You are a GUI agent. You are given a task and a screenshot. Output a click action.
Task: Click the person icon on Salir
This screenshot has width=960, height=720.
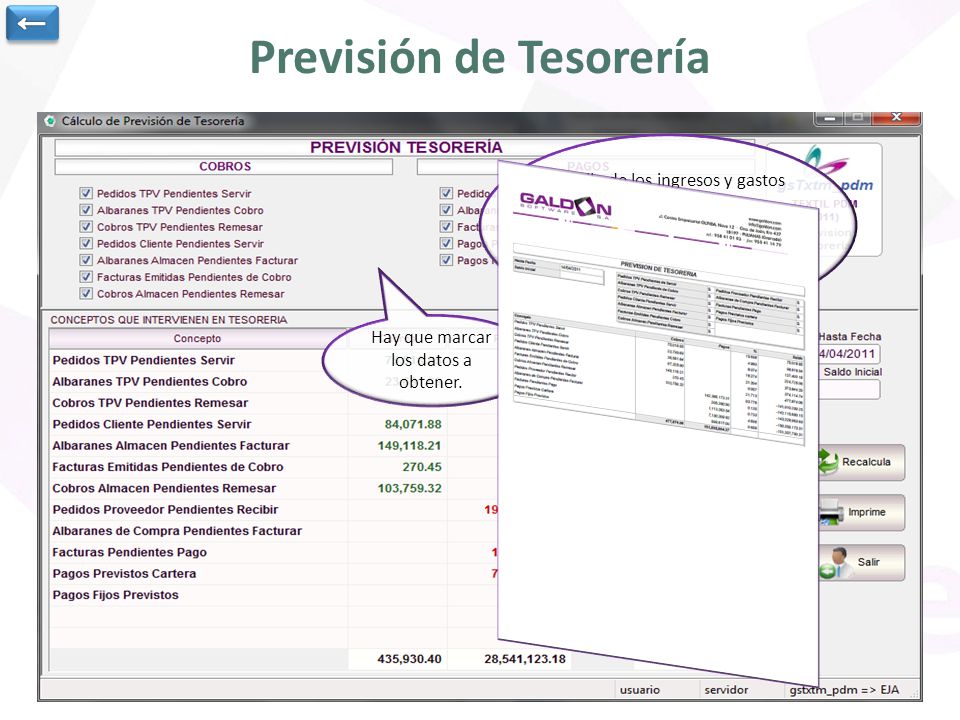tap(834, 563)
